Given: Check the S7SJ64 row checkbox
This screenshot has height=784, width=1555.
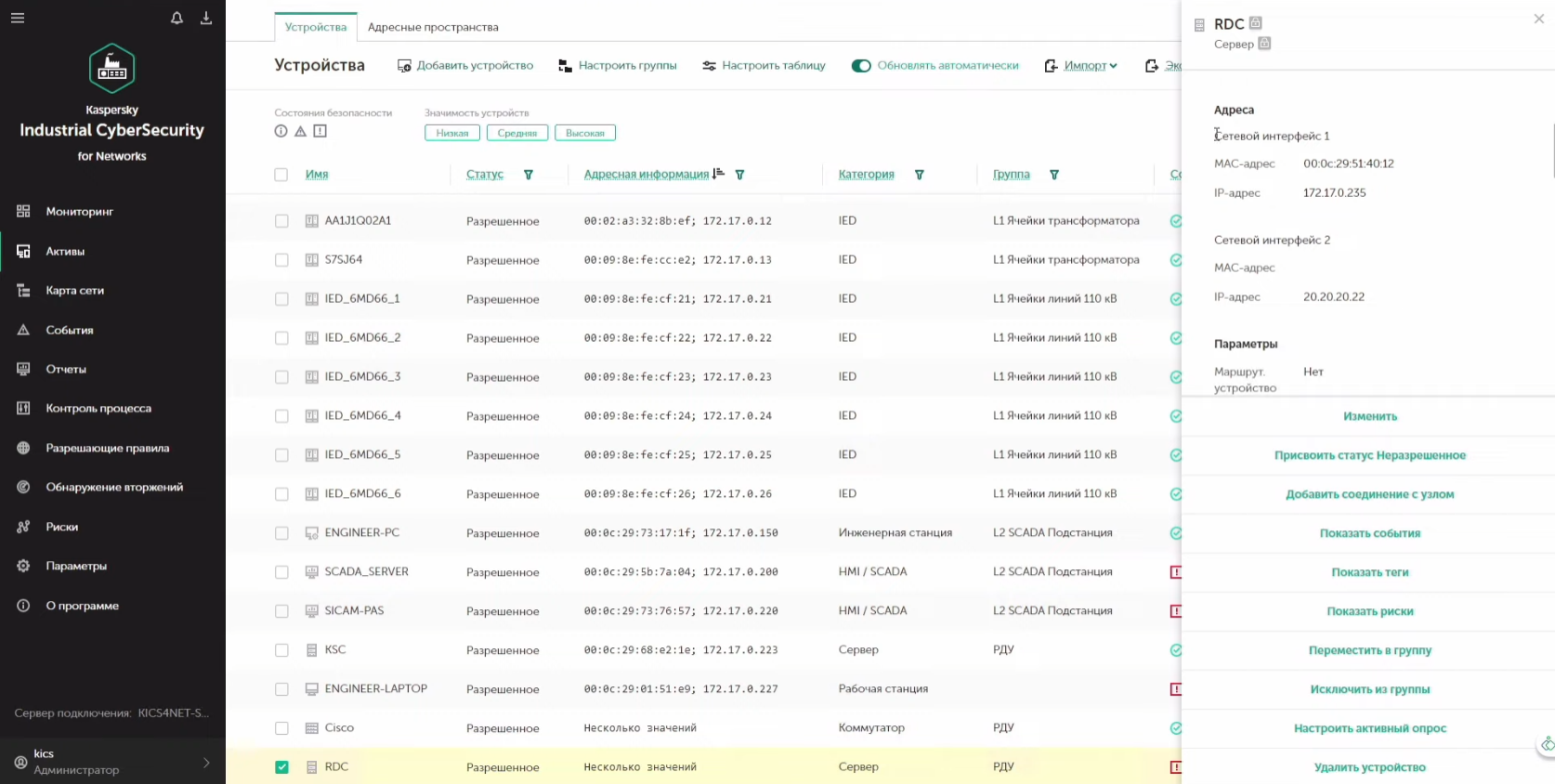Looking at the screenshot, I should pyautogui.click(x=281, y=260).
